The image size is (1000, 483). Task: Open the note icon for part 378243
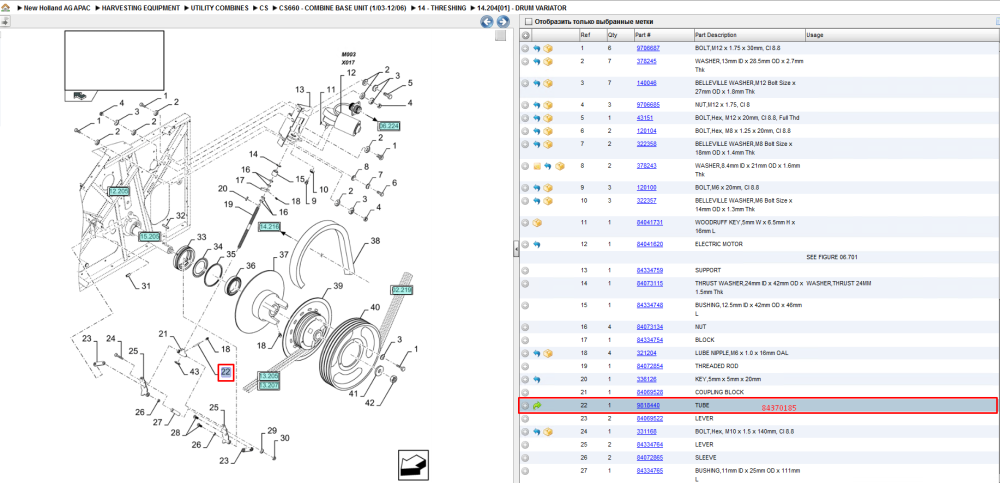537,166
